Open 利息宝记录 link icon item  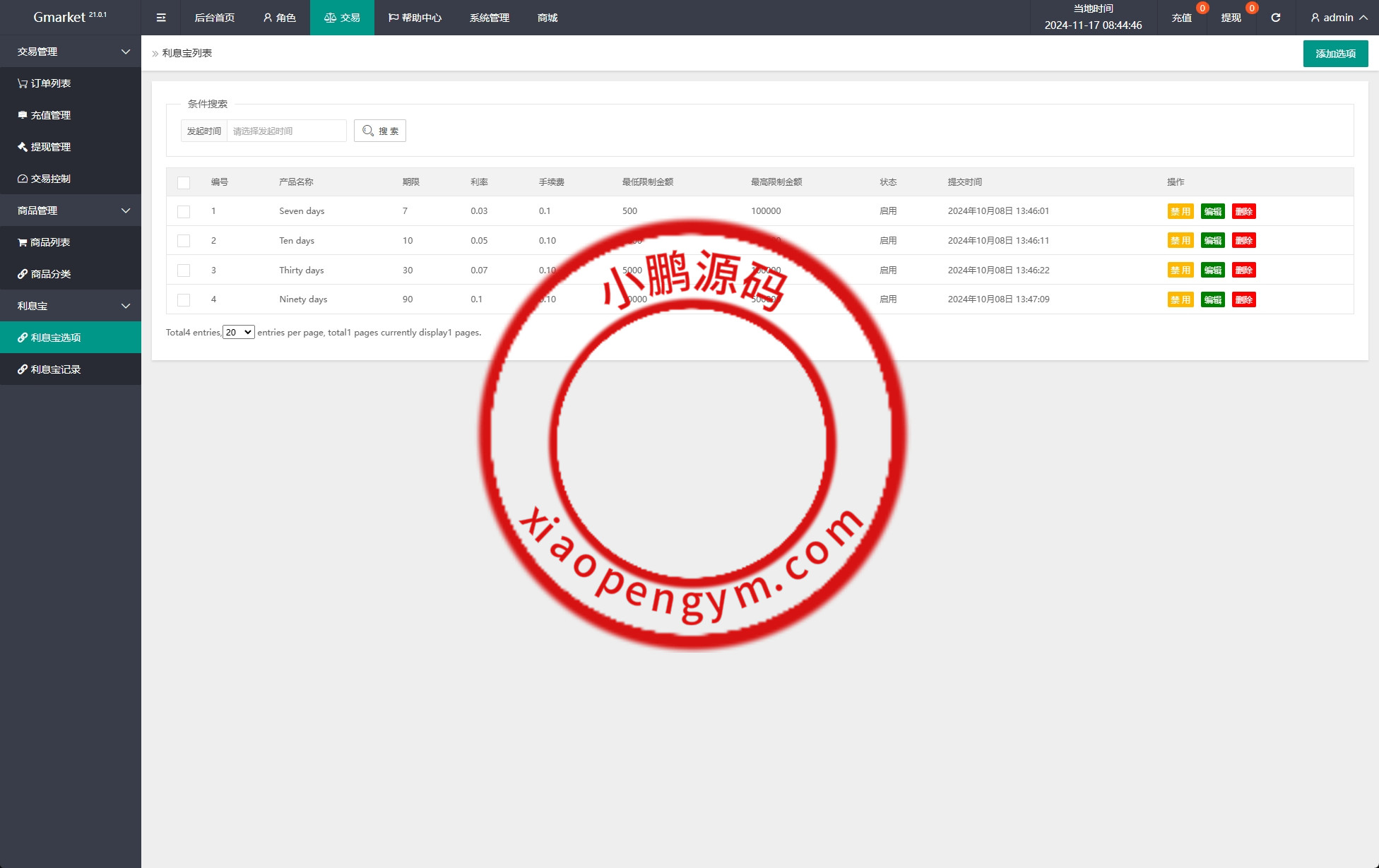pos(49,369)
